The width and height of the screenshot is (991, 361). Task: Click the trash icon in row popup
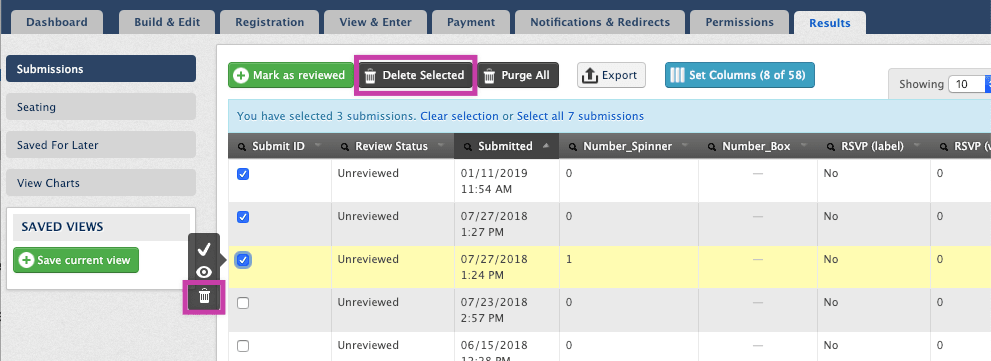click(x=204, y=297)
